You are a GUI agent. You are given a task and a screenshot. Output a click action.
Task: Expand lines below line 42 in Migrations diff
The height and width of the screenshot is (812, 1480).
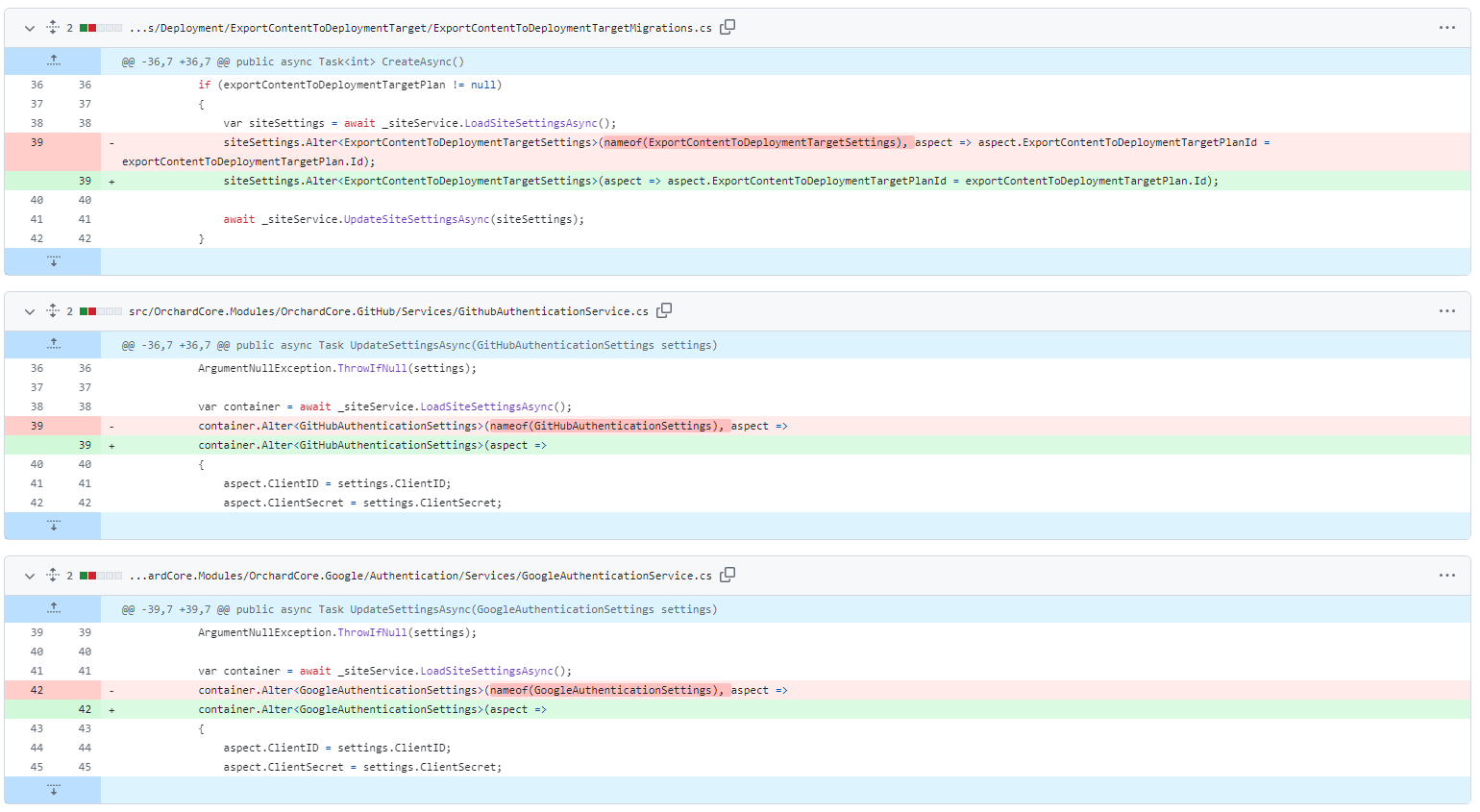pos(54,261)
